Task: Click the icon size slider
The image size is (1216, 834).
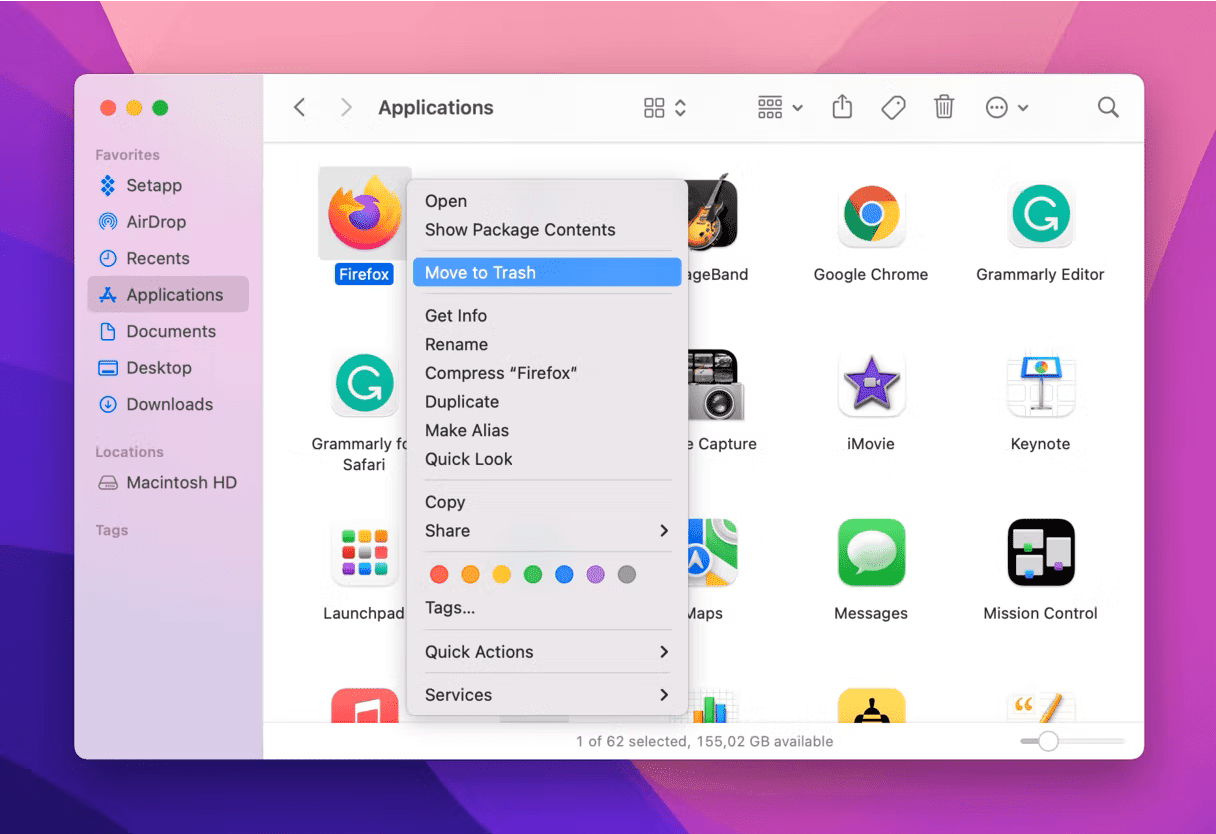Action: (x=1073, y=741)
